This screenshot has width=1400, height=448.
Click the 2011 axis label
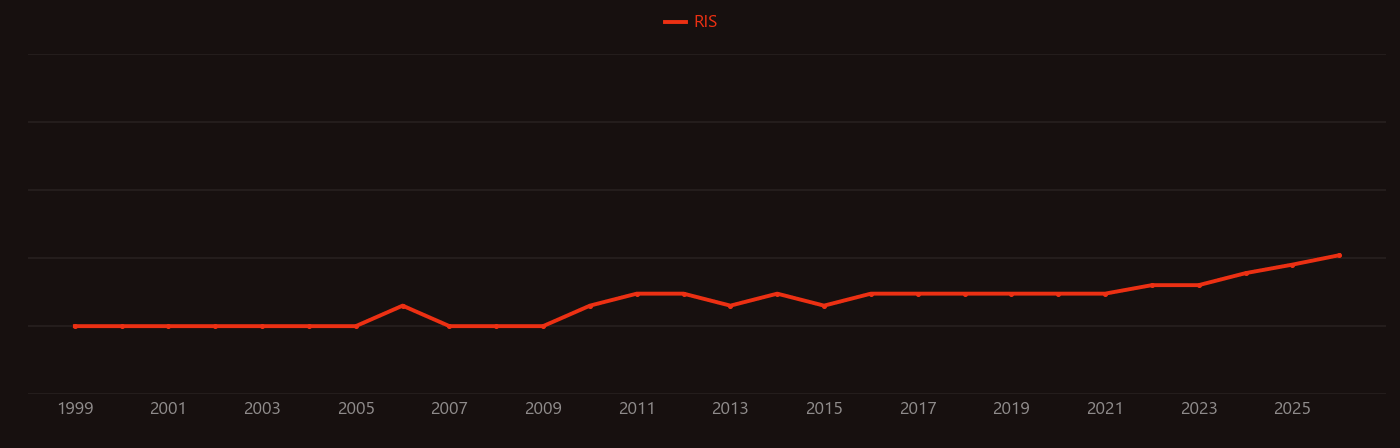(x=637, y=408)
